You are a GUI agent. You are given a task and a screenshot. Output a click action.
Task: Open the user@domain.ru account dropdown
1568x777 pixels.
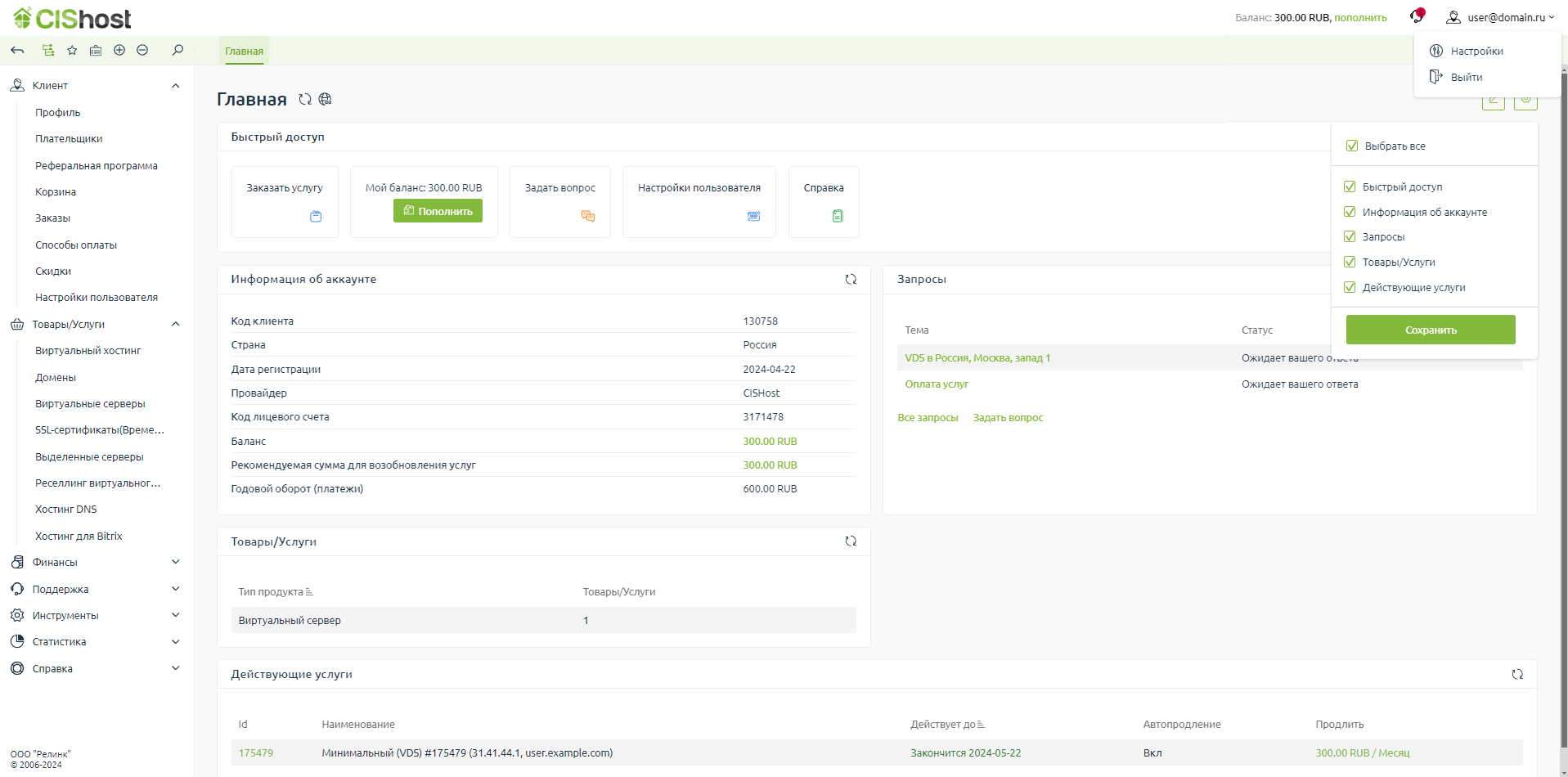pos(1500,17)
